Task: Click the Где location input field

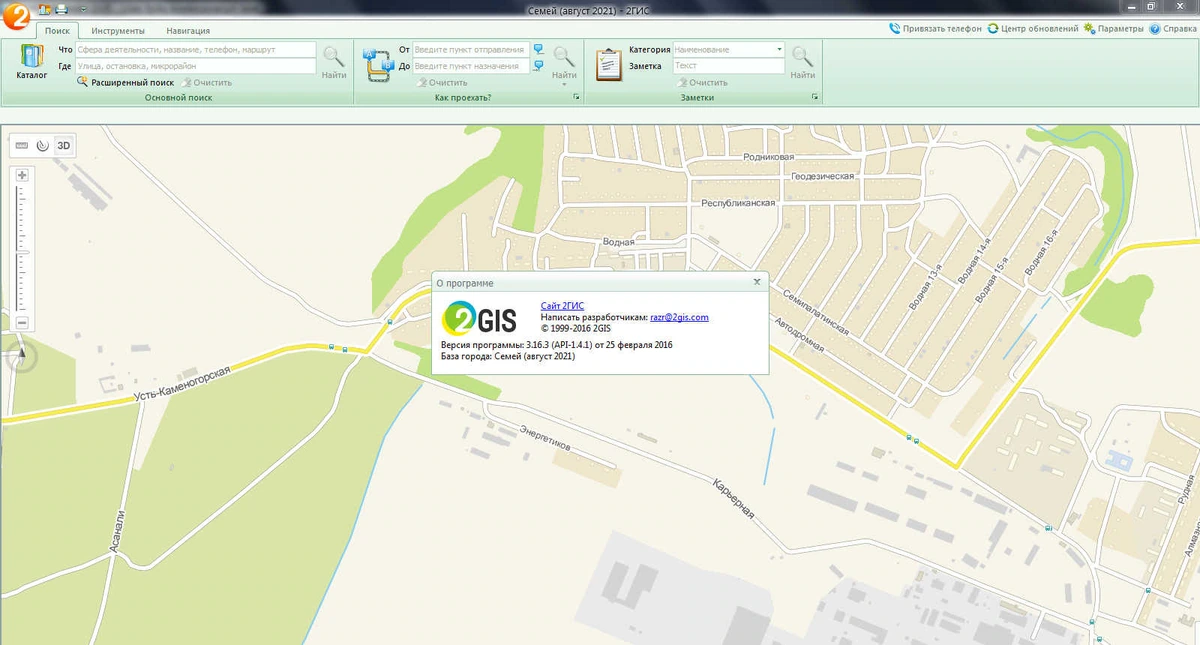Action: (x=195, y=66)
